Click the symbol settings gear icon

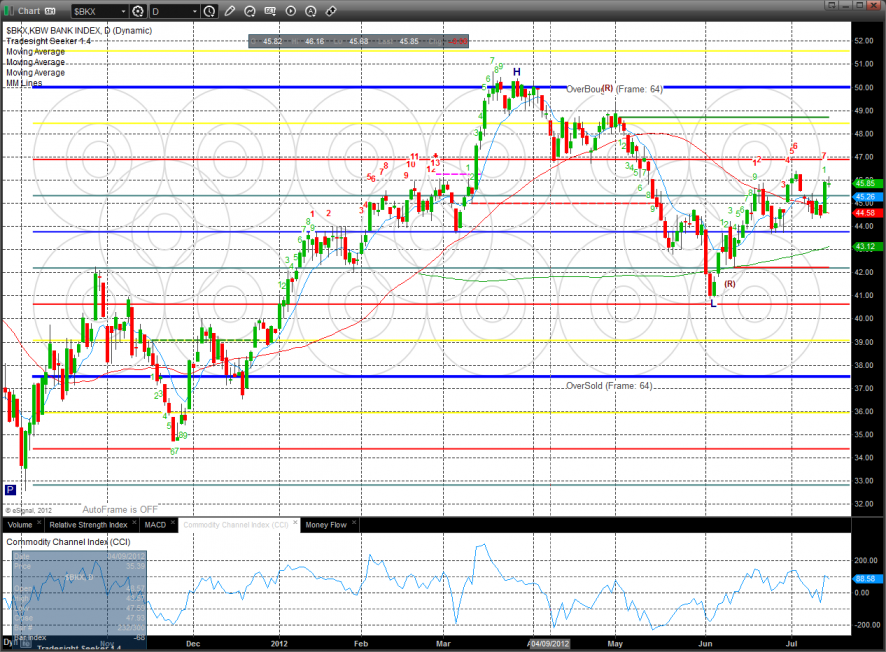pos(136,11)
